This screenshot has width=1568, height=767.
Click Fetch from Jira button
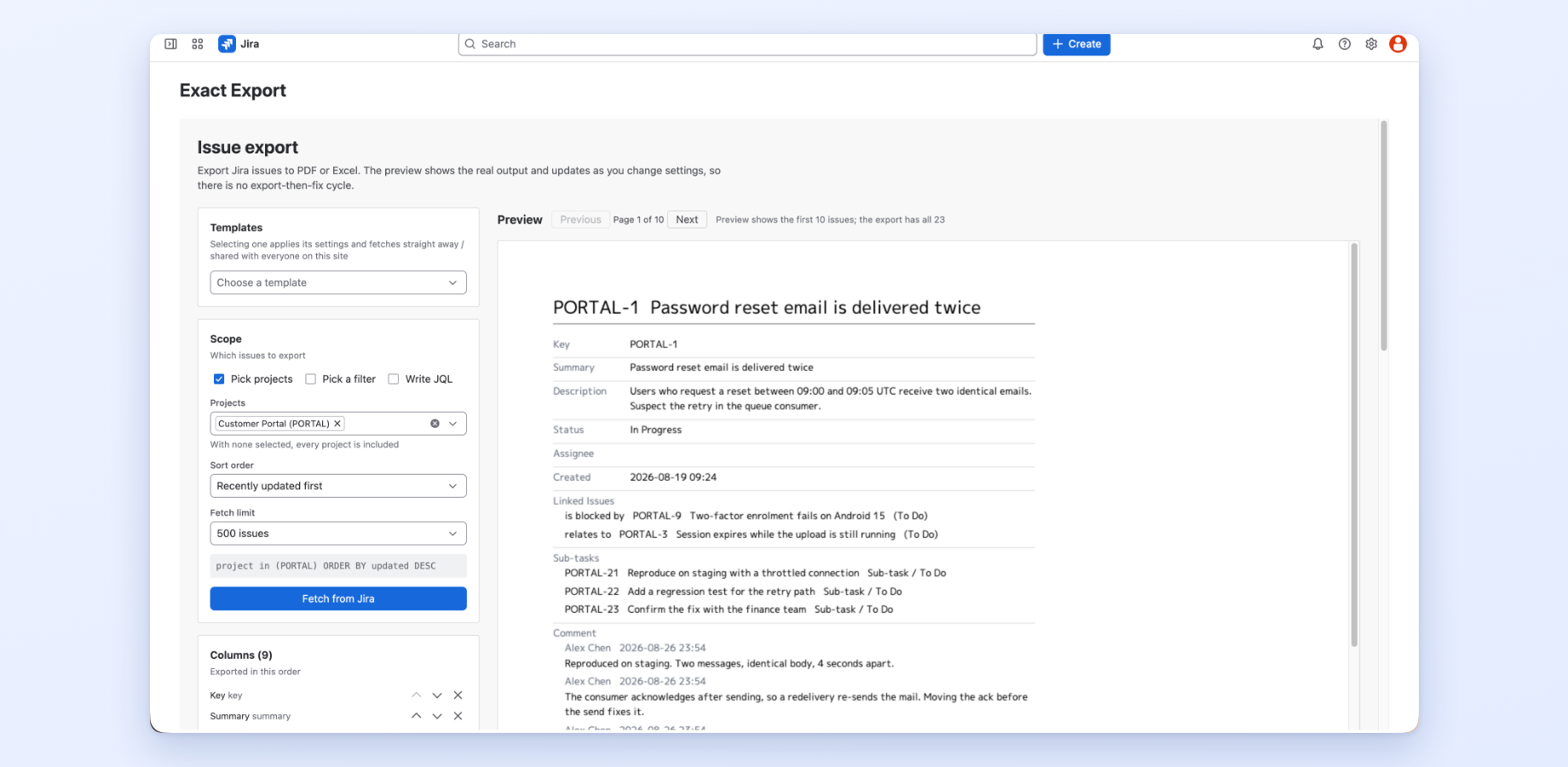pos(338,599)
